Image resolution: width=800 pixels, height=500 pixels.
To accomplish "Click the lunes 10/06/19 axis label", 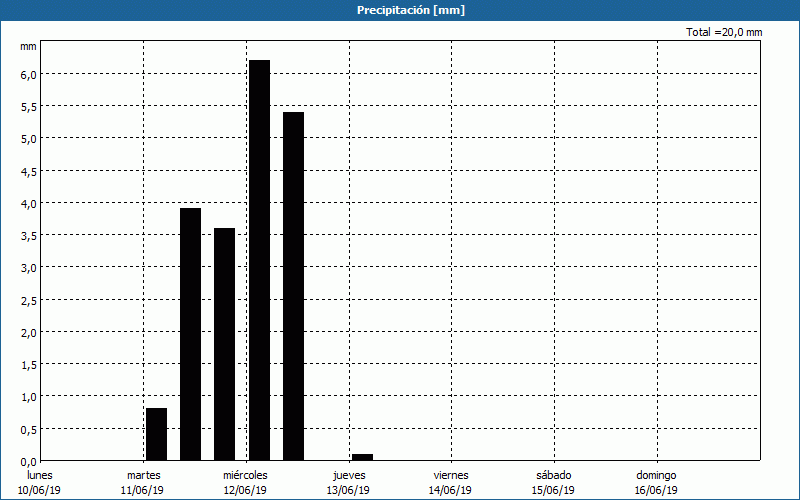I will click(x=39, y=483).
